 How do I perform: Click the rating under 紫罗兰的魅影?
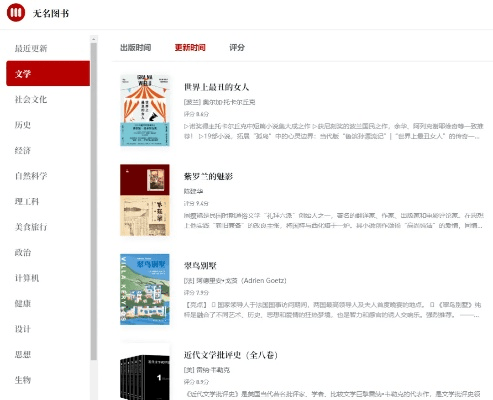click(x=196, y=203)
